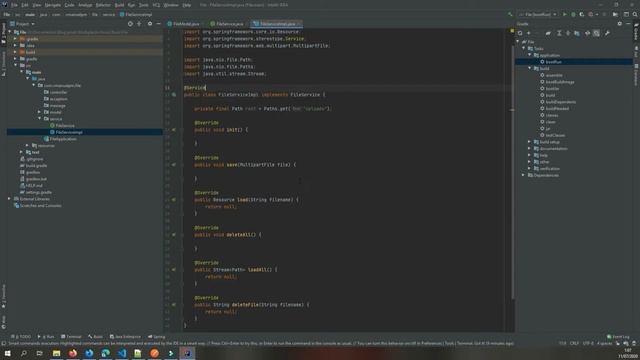Expand External Libraries node
This screenshot has height=360, width=640.
click(9, 199)
